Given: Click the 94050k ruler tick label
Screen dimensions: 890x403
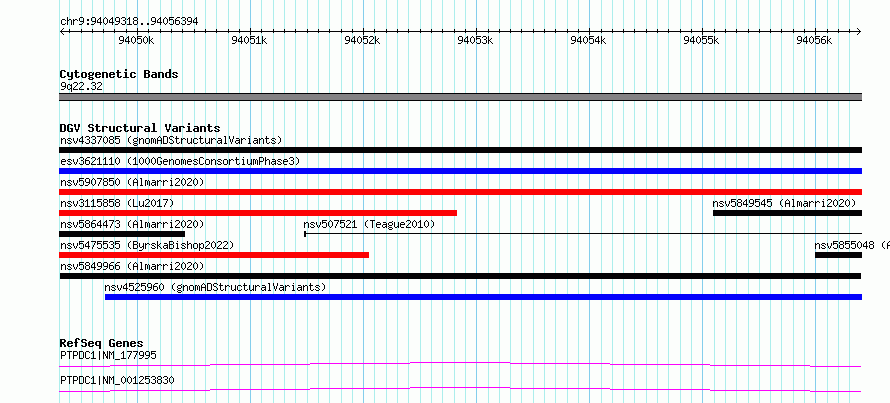Looking at the screenshot, I should (136, 40).
